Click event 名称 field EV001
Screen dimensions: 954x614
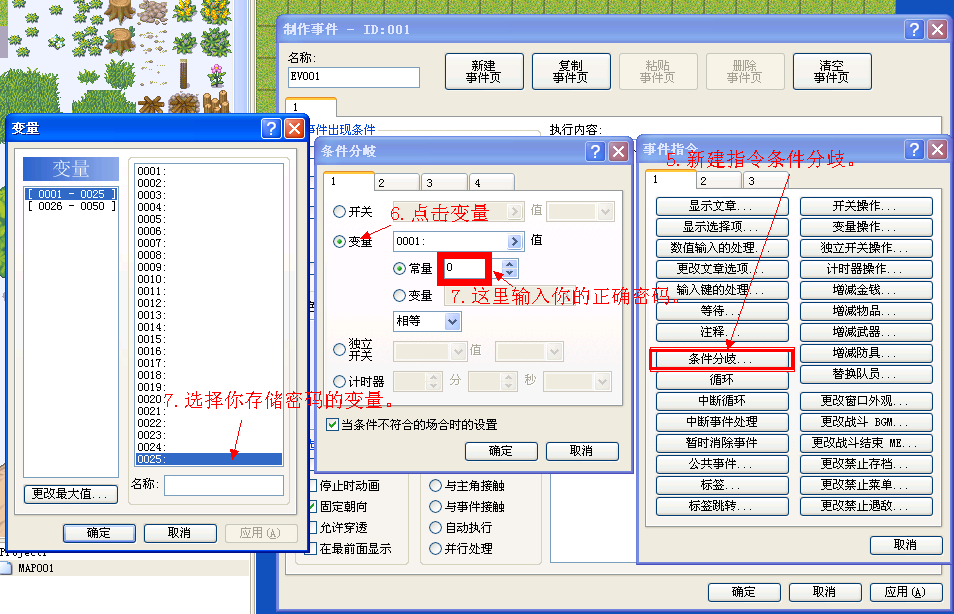[353, 77]
